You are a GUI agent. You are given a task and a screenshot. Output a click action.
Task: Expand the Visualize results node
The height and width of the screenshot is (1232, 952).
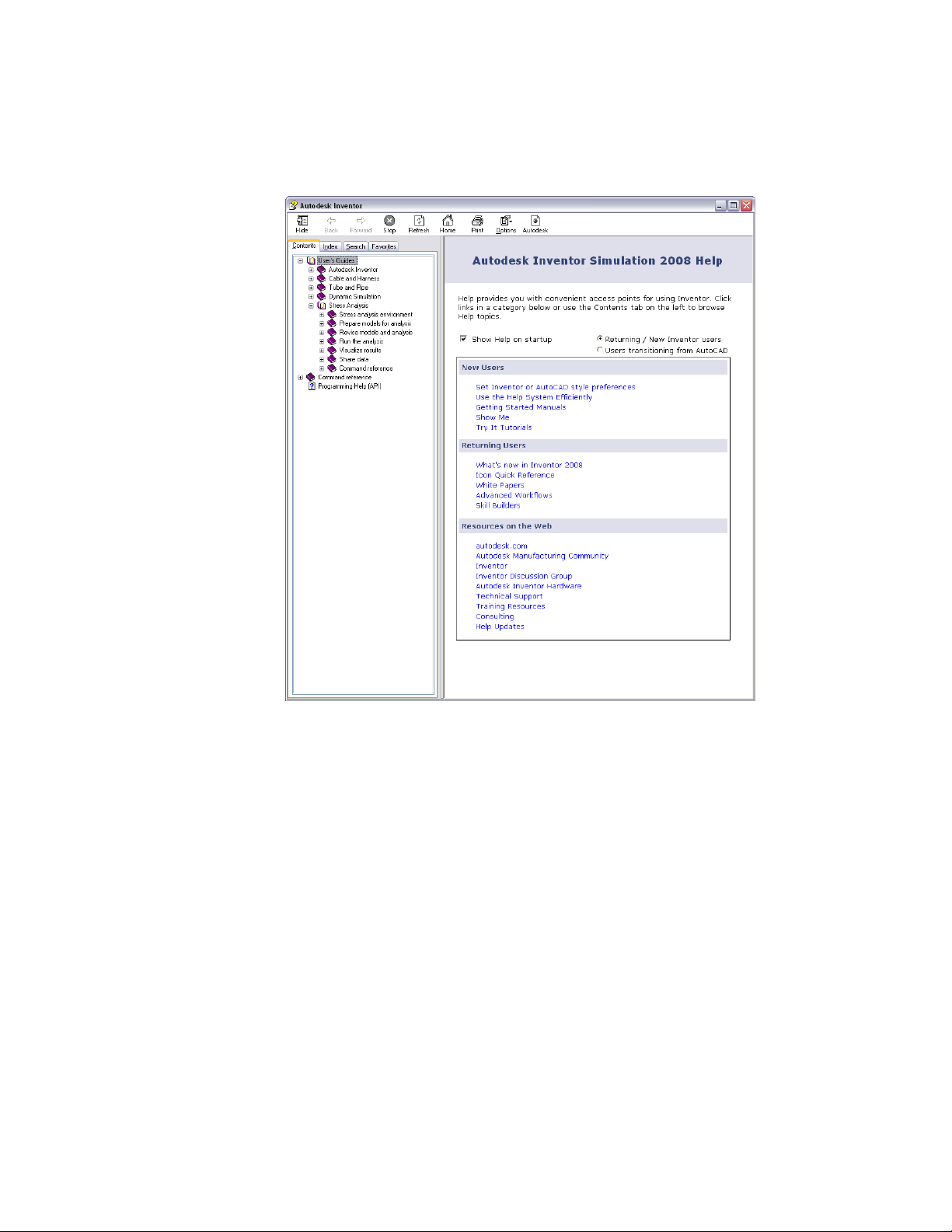[322, 351]
